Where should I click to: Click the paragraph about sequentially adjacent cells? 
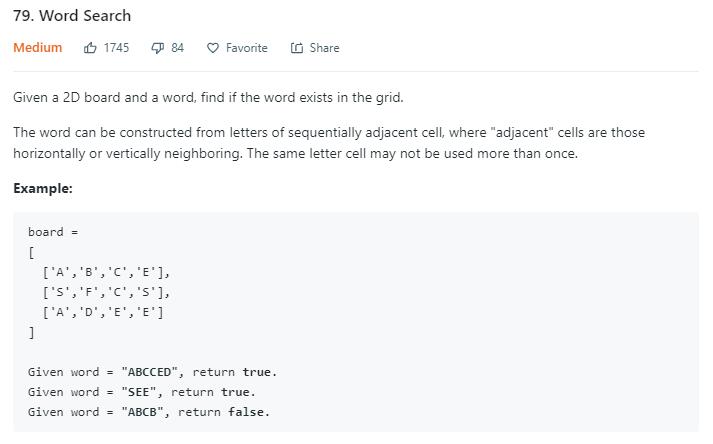click(329, 143)
